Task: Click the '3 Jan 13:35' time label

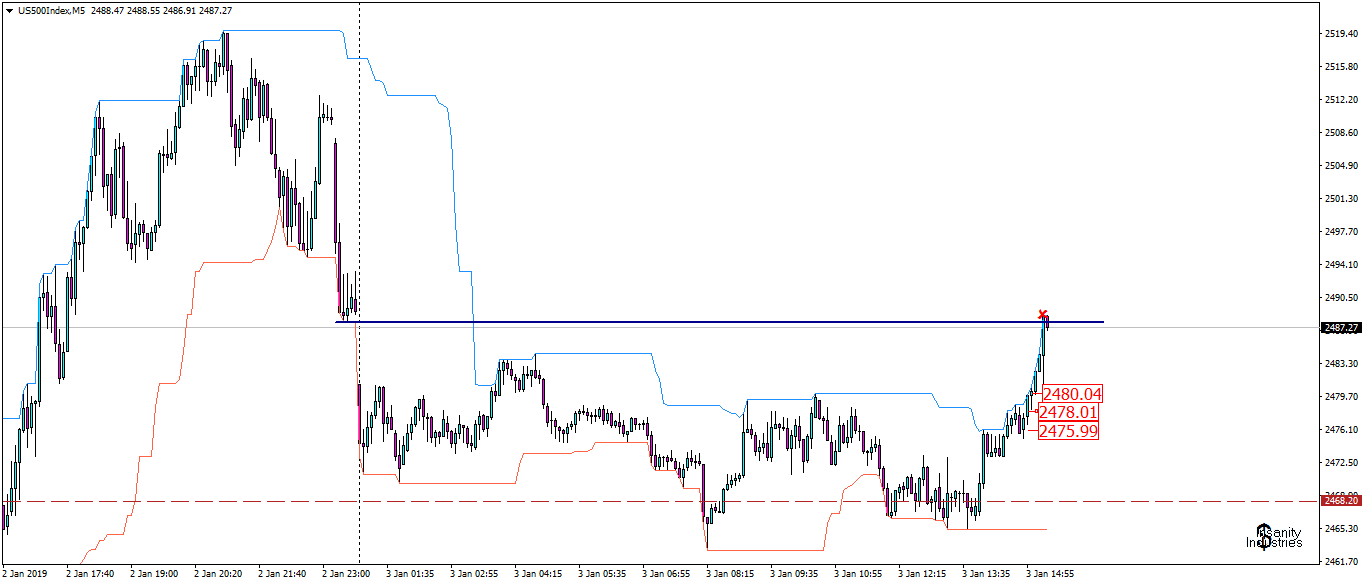Action: 986,574
